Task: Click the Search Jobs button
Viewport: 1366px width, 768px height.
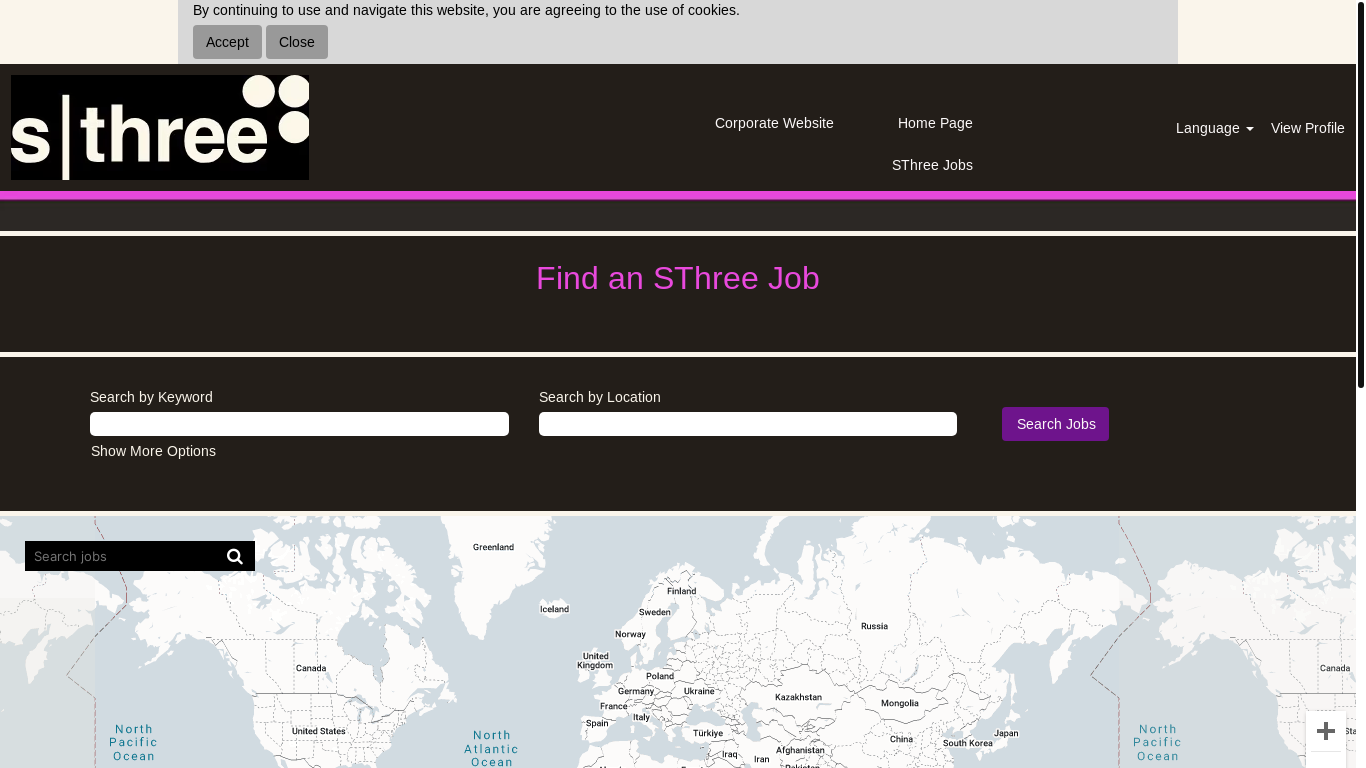Action: 1055,424
